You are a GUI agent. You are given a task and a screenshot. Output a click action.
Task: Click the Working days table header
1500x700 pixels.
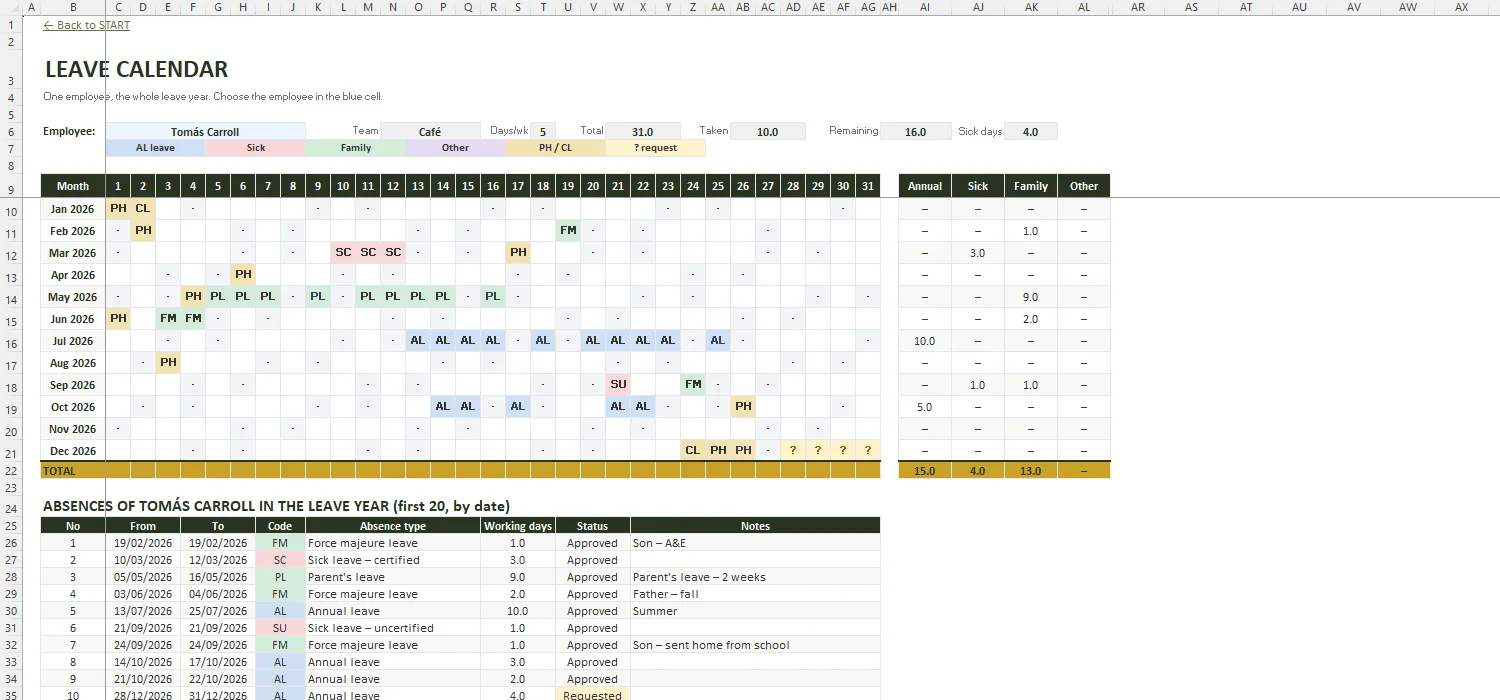[x=518, y=526]
